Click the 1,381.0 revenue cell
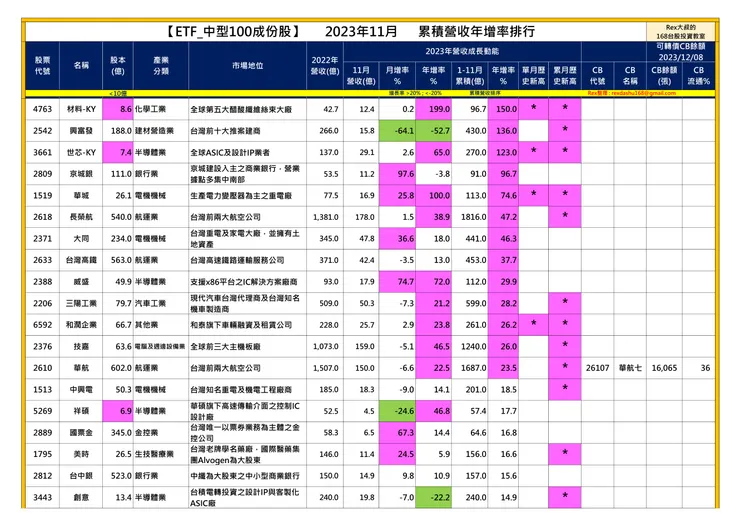The height and width of the screenshot is (523, 740). 325,217
